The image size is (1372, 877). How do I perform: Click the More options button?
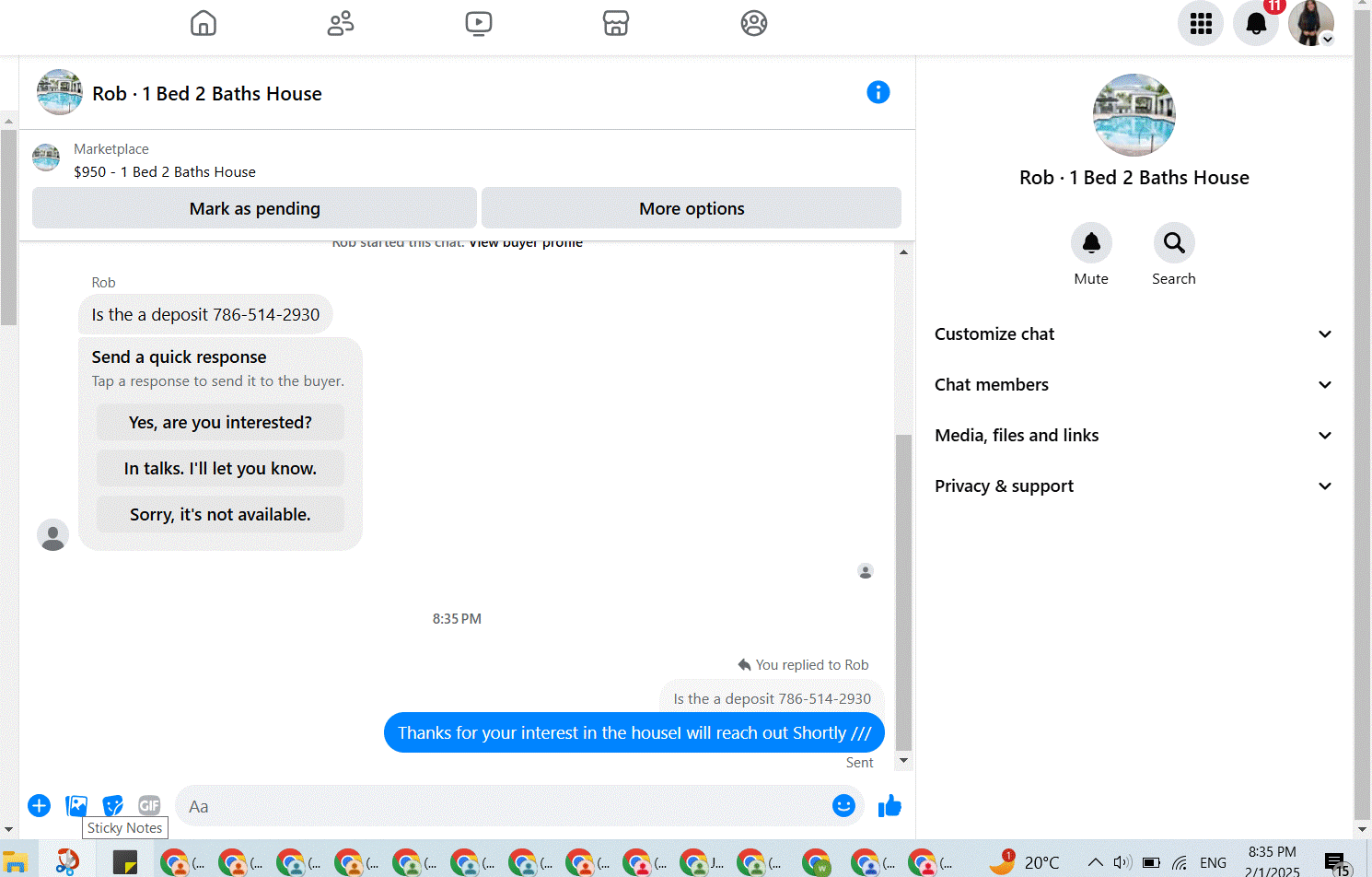pos(692,208)
